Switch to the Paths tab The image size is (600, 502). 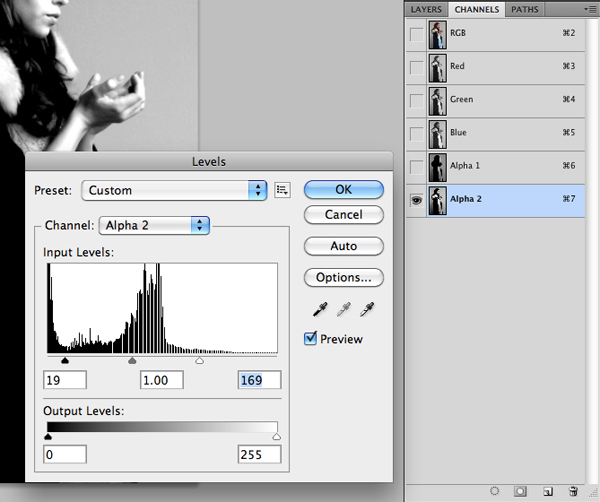click(524, 9)
